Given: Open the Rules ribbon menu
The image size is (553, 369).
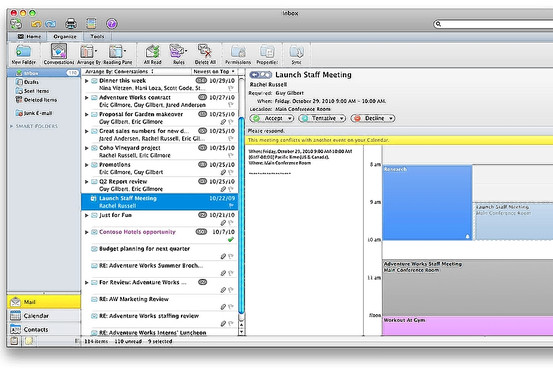Looking at the screenshot, I should coord(178,54).
